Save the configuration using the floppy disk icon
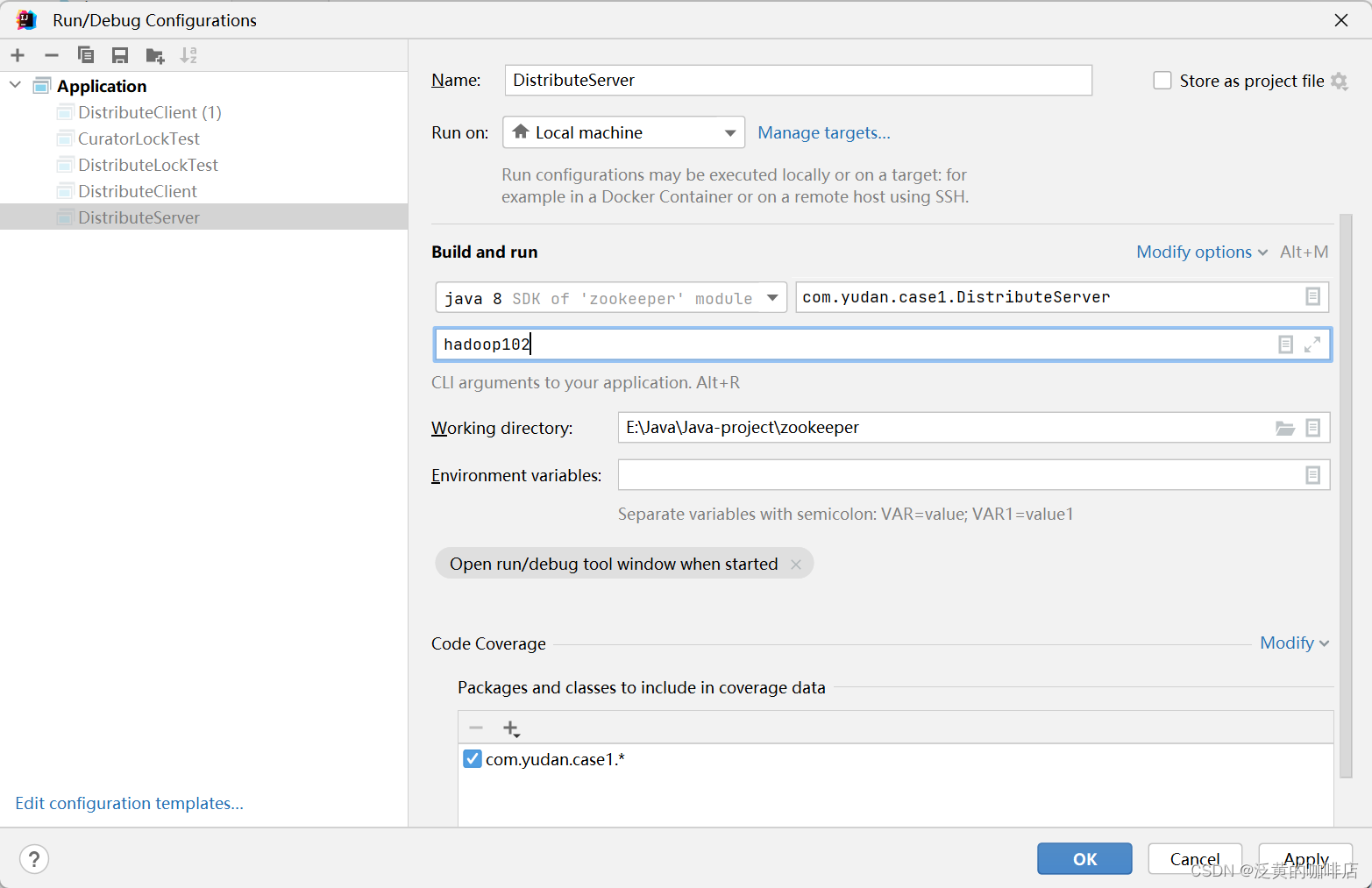1372x888 pixels. pos(120,55)
